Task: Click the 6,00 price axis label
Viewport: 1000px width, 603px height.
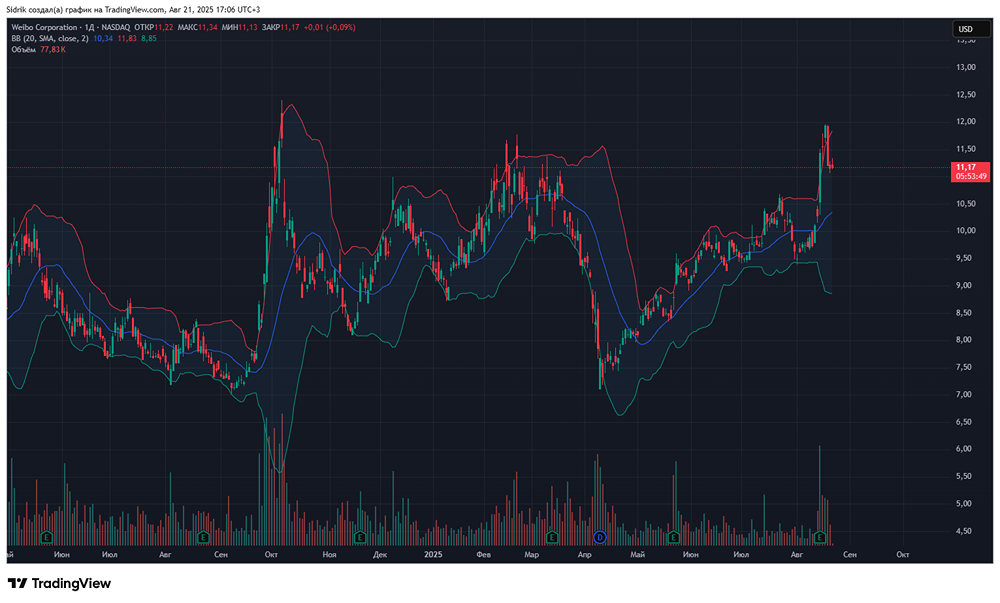Action: click(x=966, y=449)
